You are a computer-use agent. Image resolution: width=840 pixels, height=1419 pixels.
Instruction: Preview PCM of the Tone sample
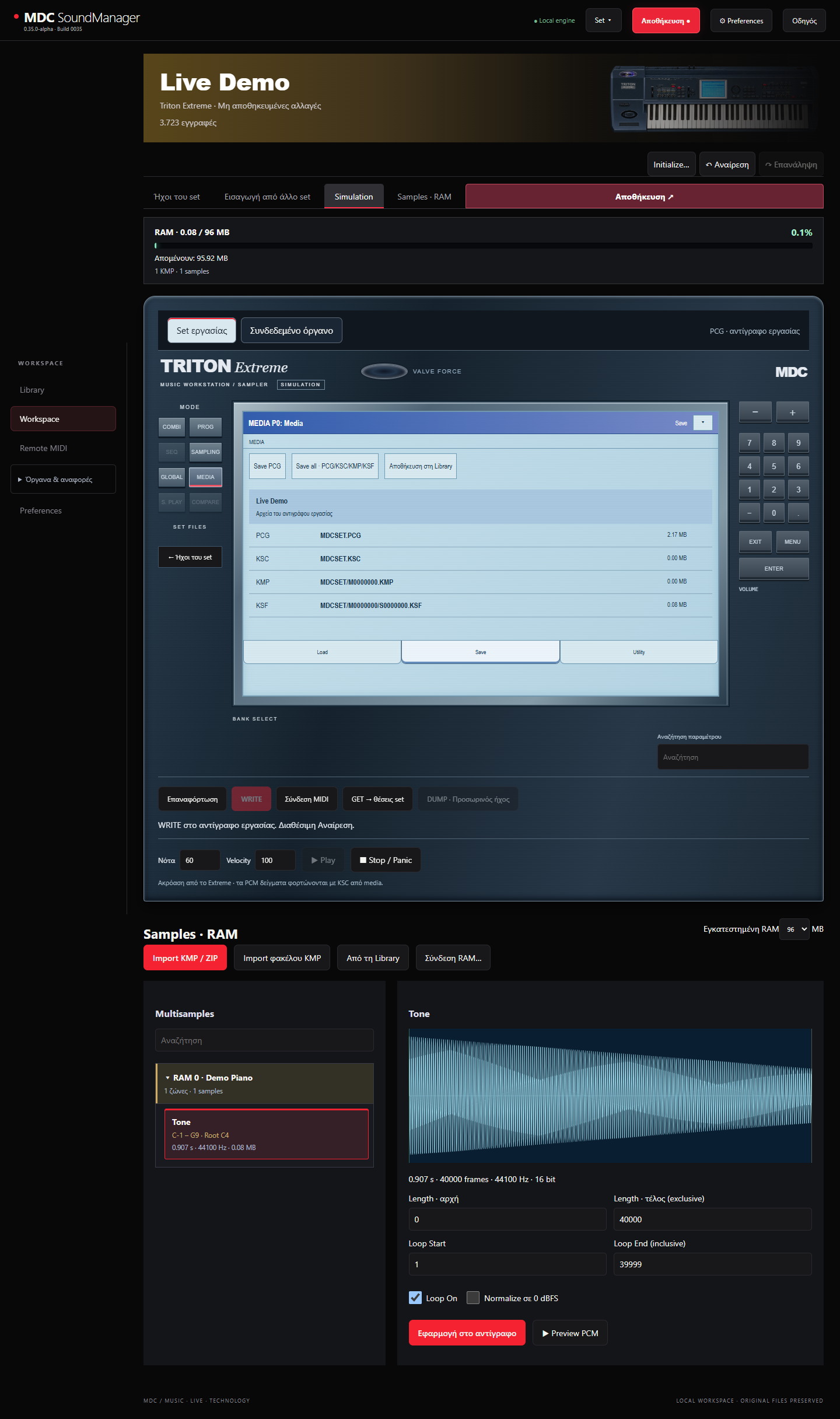570,1333
